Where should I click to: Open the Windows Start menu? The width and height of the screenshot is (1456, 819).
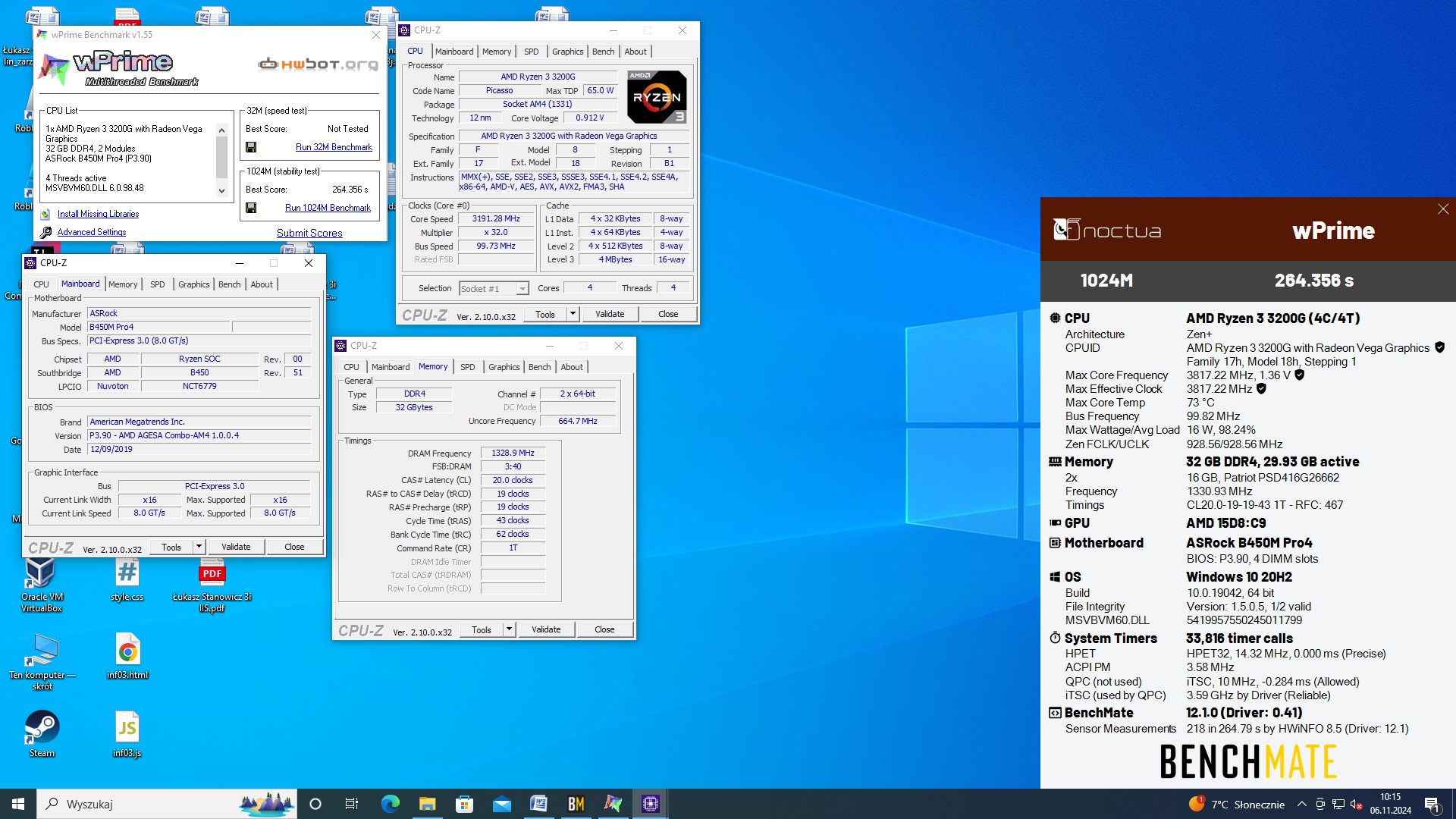[x=18, y=804]
